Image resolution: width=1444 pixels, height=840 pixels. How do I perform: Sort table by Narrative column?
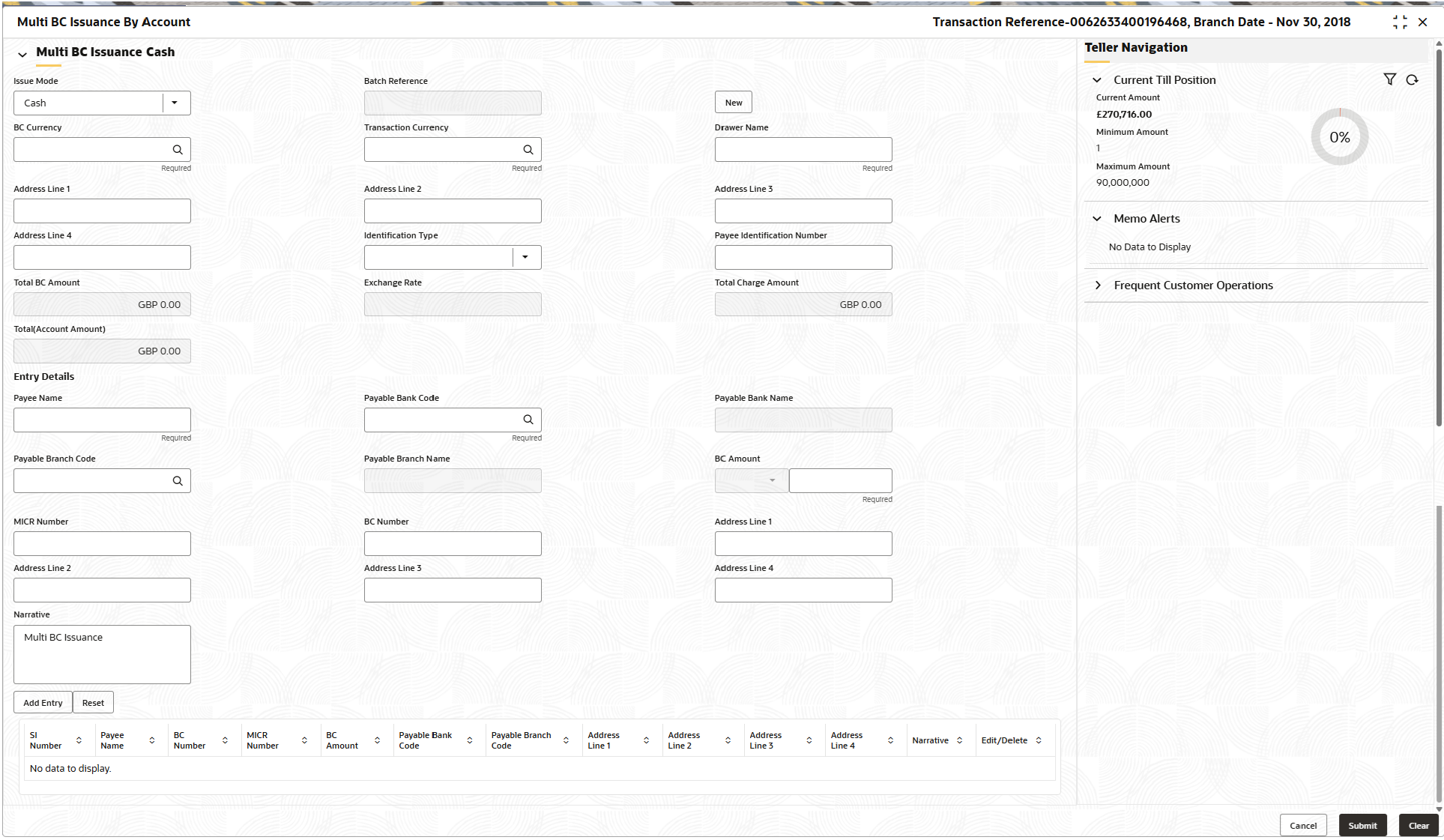click(959, 740)
